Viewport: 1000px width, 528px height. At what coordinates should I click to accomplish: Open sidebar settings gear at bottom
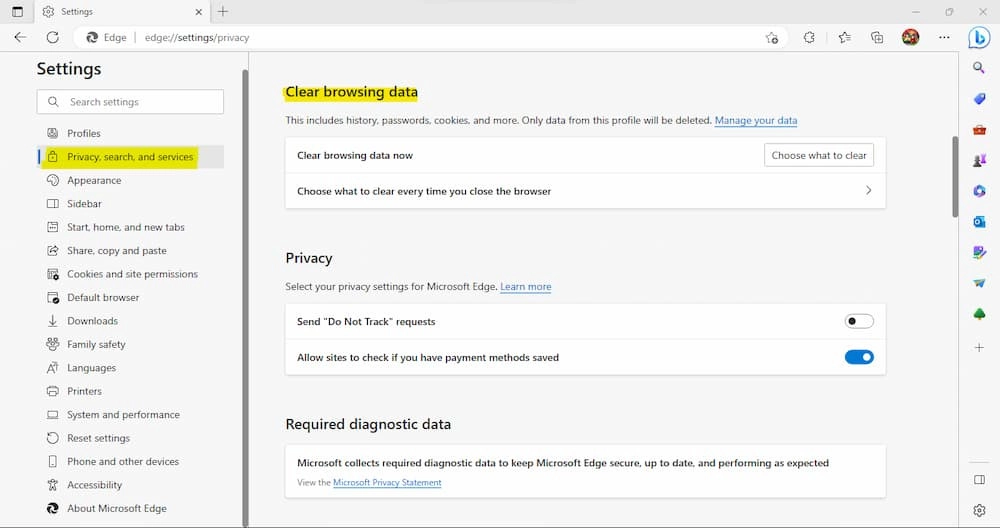979,510
